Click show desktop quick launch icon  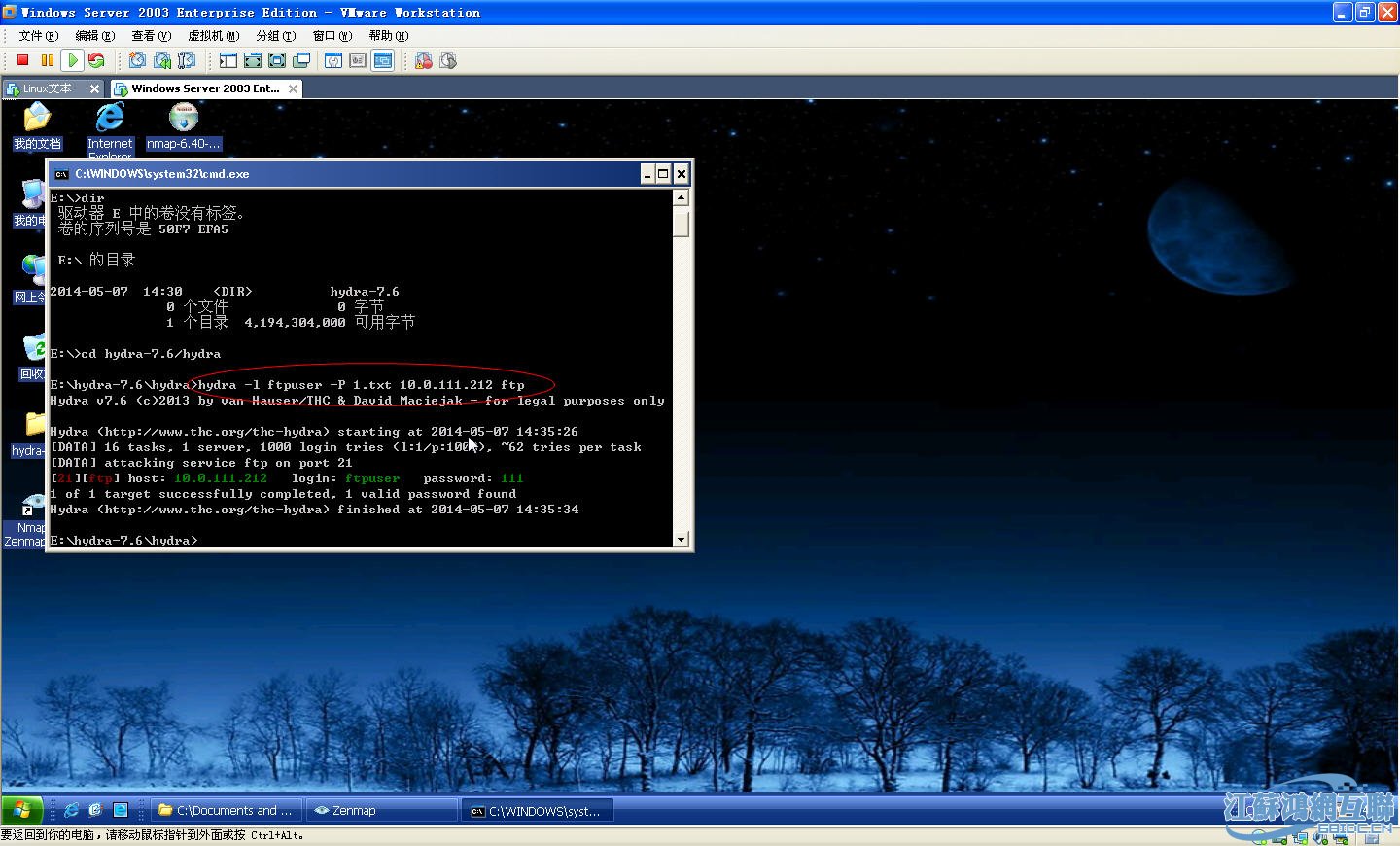click(121, 810)
